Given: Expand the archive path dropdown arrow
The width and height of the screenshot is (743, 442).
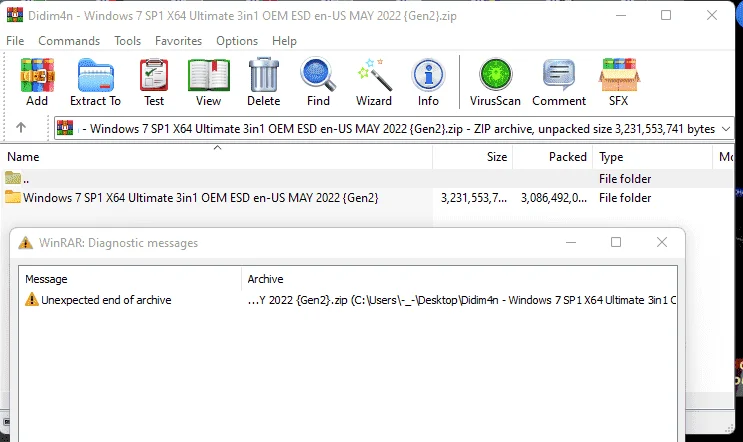Looking at the screenshot, I should click(725, 128).
